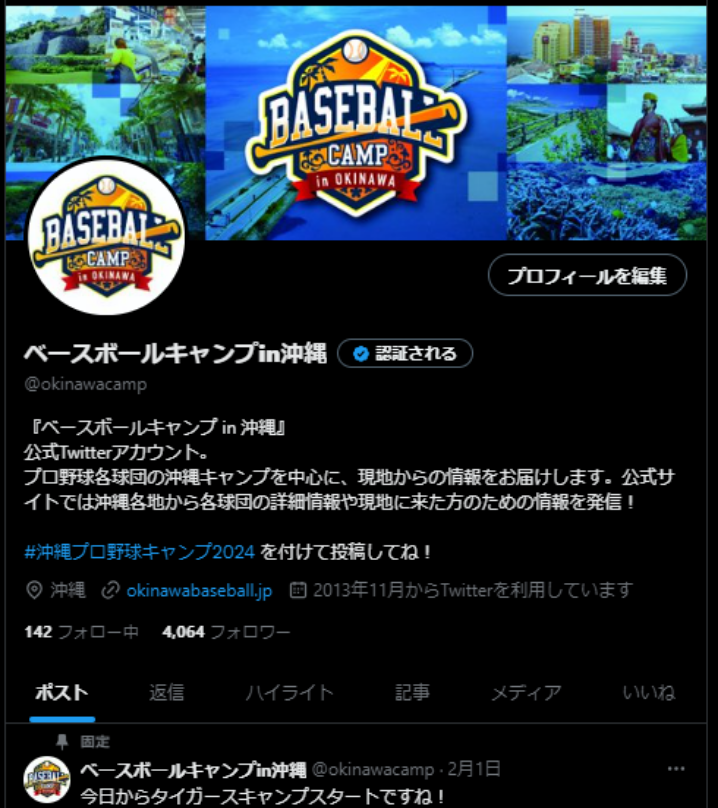Switch to the 記事 tab
The width and height of the screenshot is (718, 808).
412,693
